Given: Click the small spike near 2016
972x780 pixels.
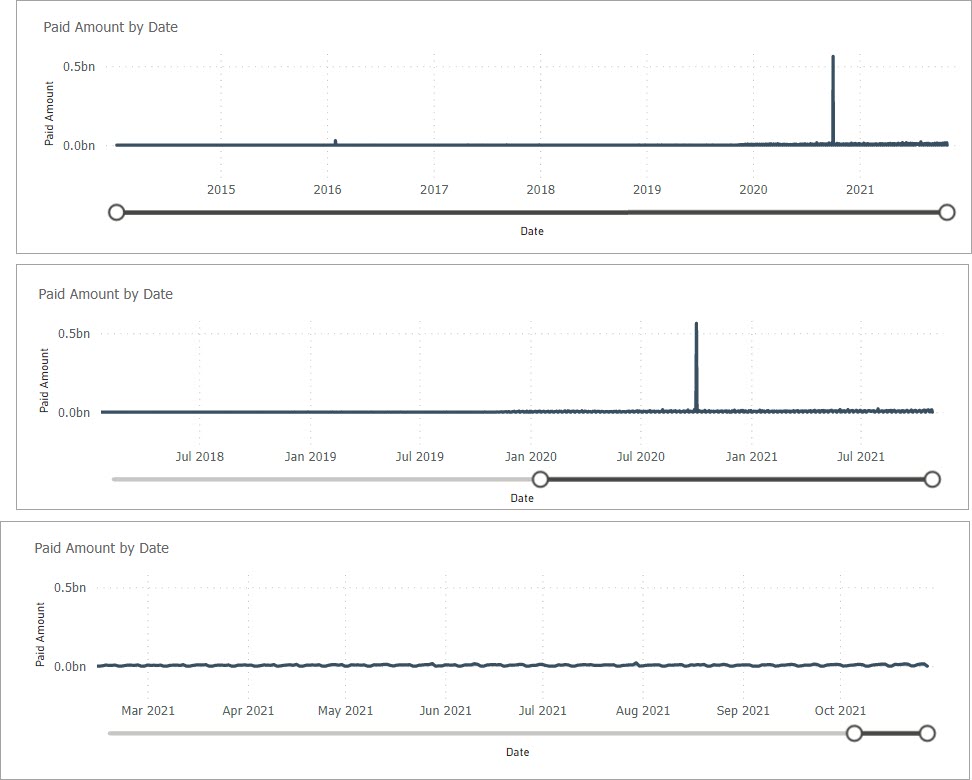Looking at the screenshot, I should coord(335,142).
